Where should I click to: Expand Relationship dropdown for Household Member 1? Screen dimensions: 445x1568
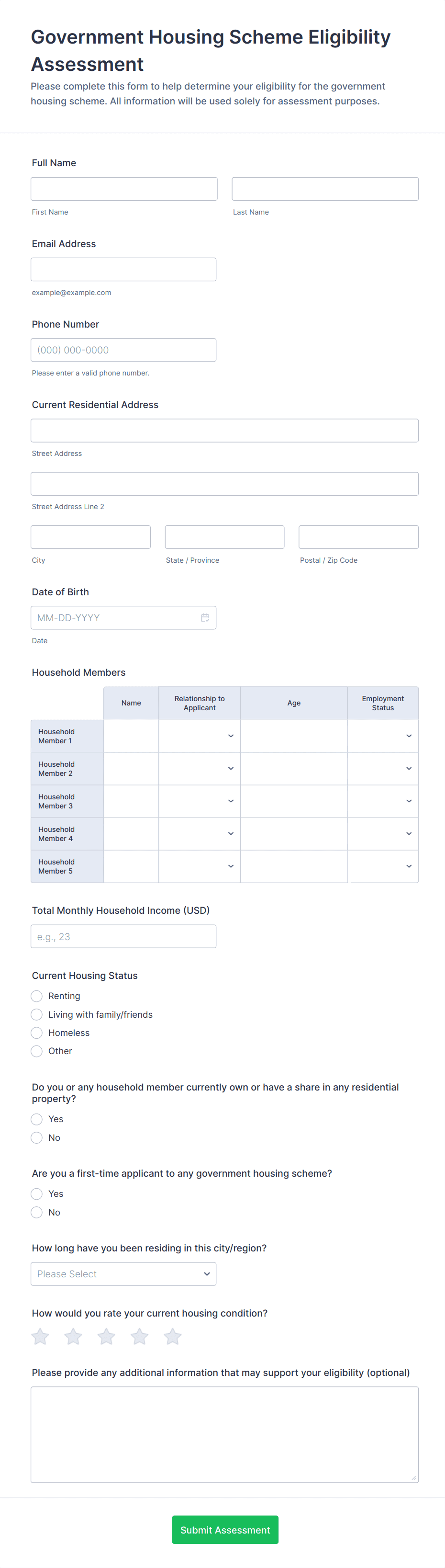[x=200, y=736]
